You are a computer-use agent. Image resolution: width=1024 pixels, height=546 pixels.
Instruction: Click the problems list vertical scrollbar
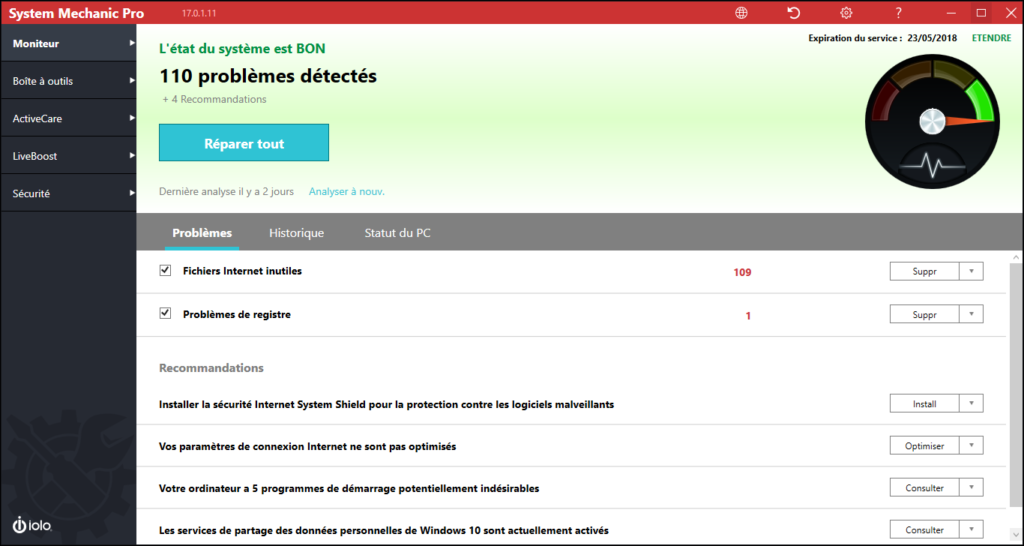(1015, 385)
